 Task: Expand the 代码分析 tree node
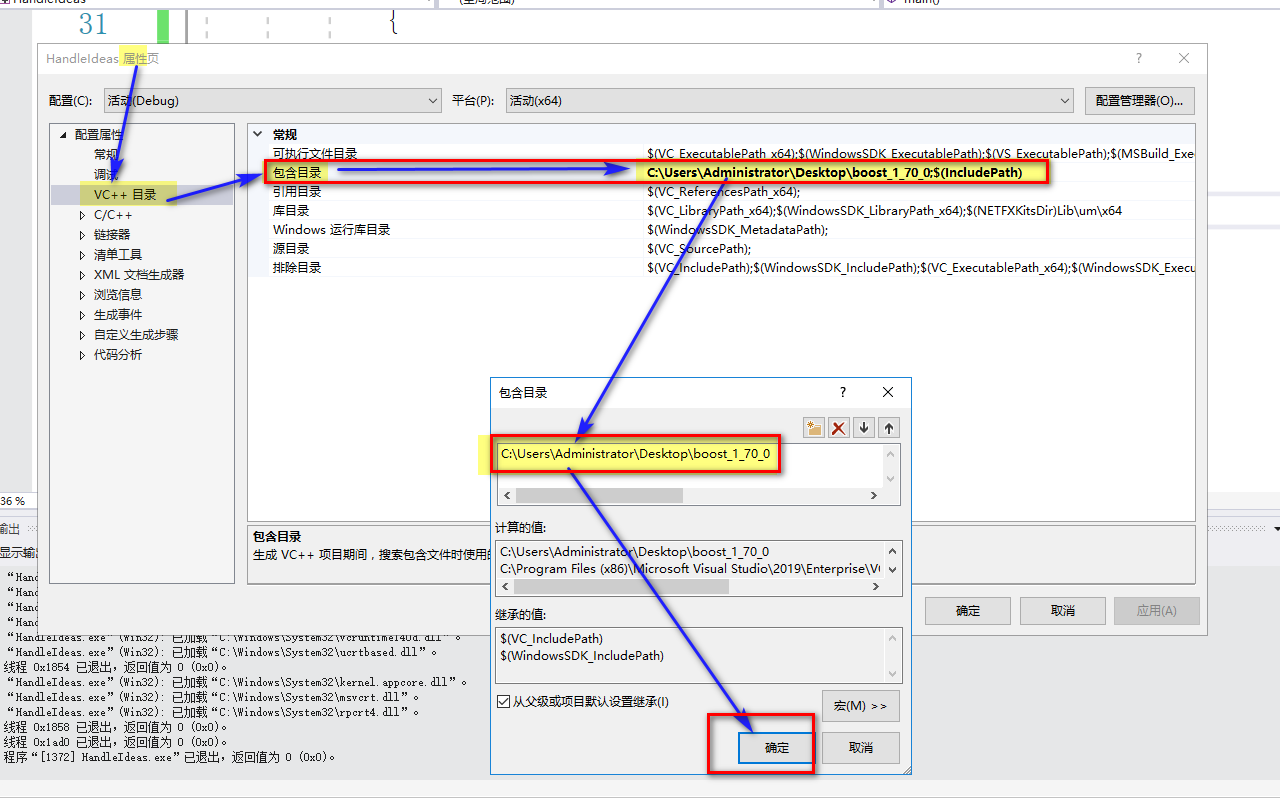click(x=83, y=355)
